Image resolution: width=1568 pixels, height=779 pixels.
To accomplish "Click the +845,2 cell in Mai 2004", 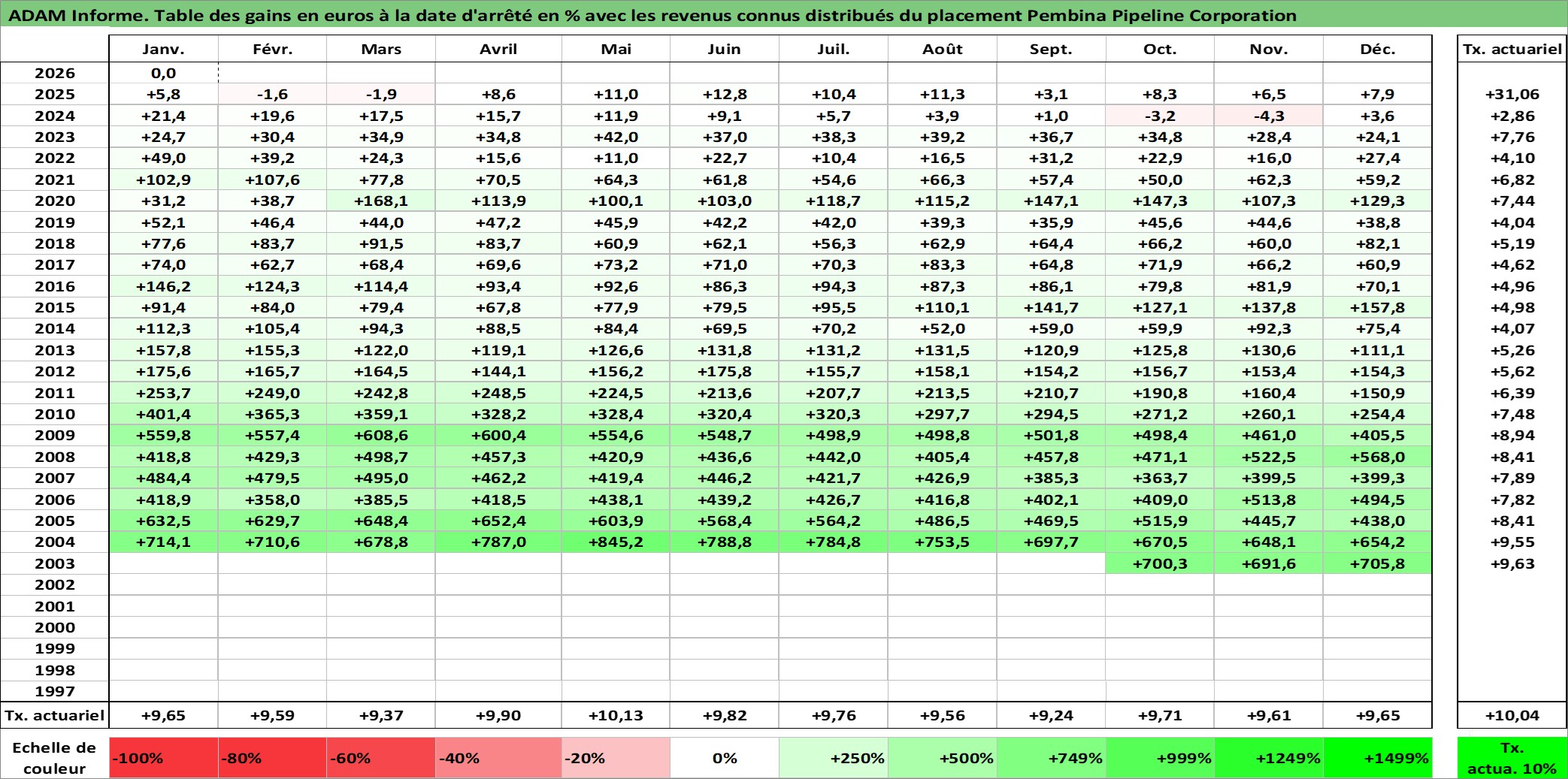I will click(616, 542).
